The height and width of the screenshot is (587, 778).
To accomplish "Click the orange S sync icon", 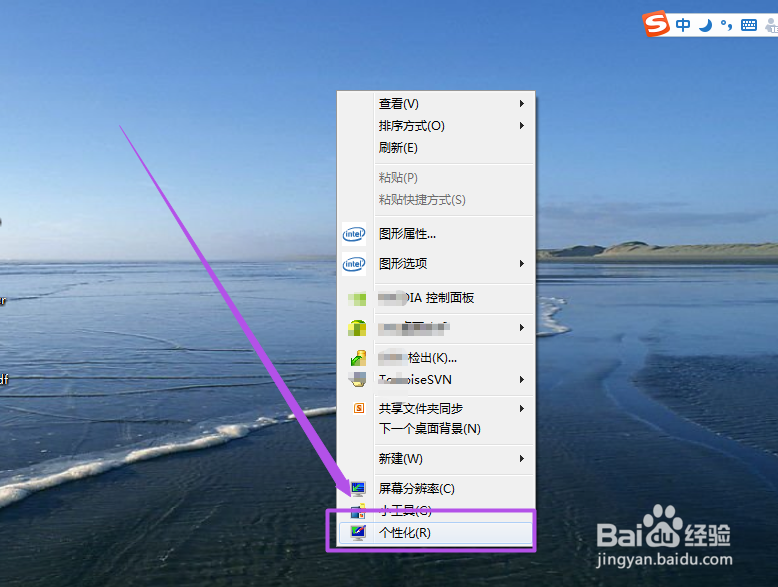I will click(x=359, y=408).
